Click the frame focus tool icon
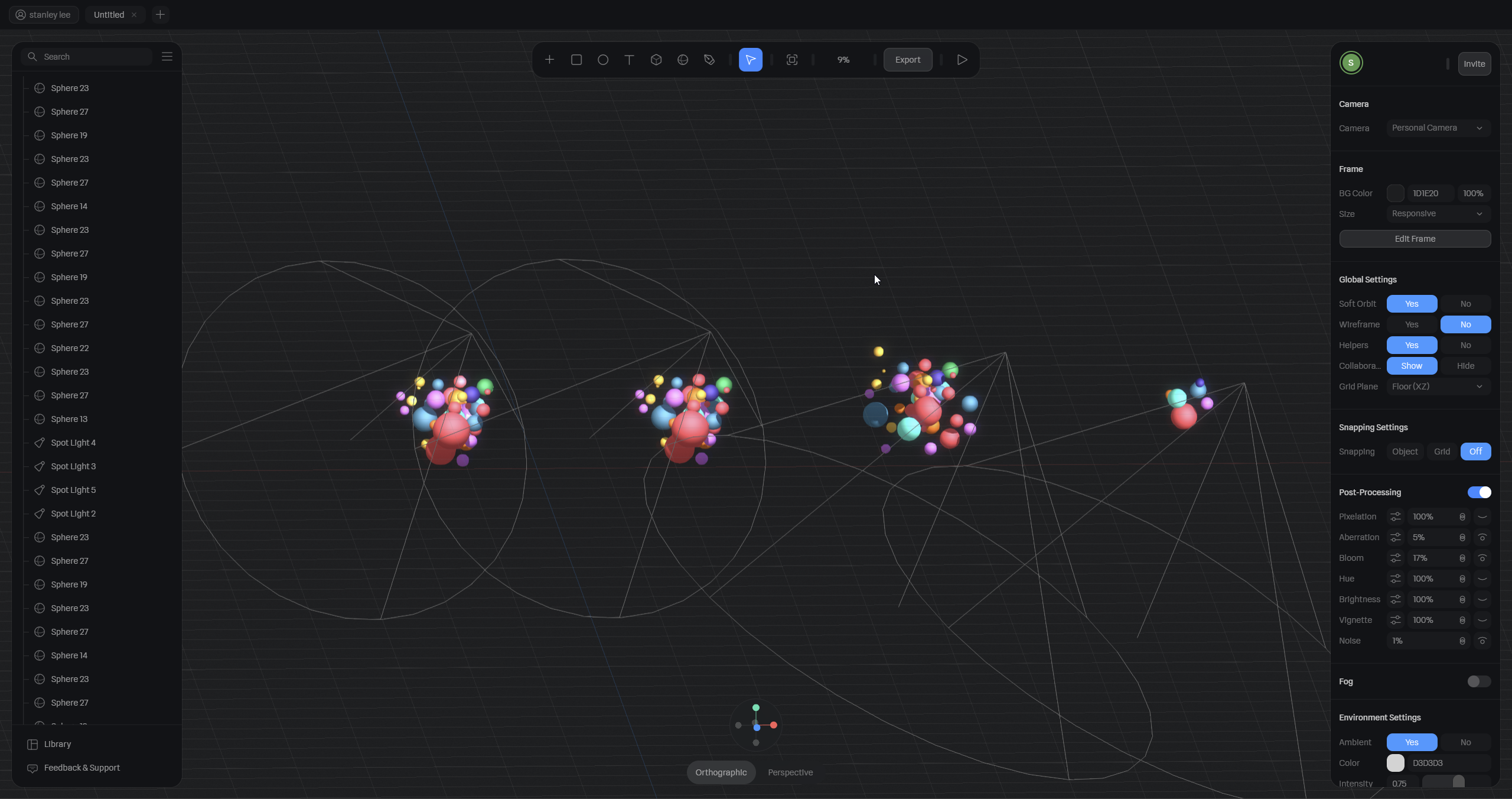The height and width of the screenshot is (799, 1512). 791,60
